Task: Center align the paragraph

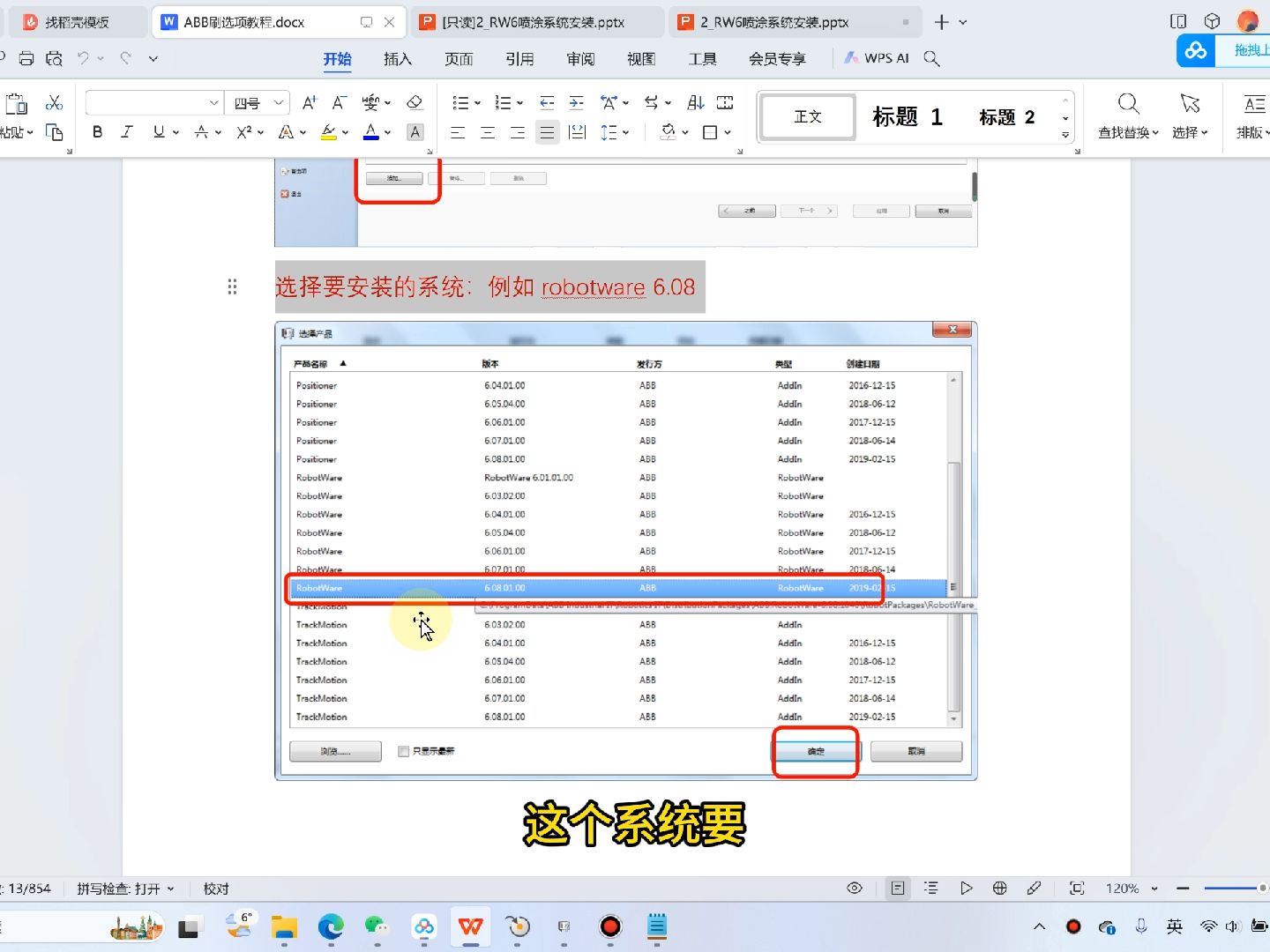Action: [x=488, y=132]
